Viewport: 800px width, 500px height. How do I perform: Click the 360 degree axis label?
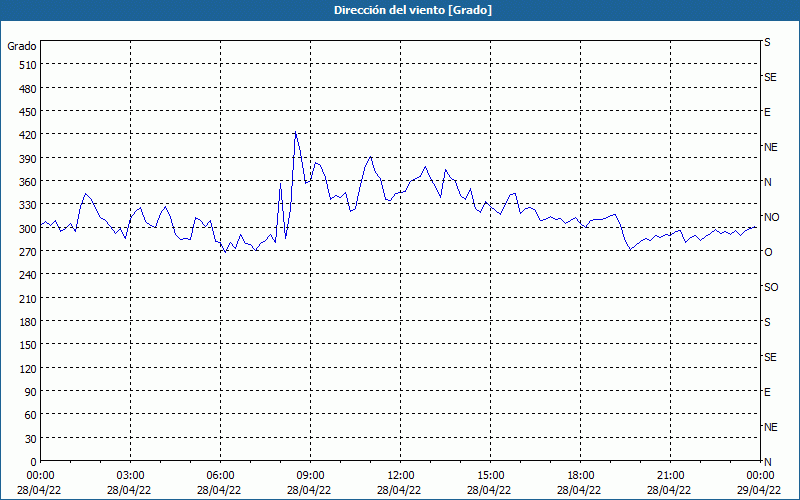click(28, 182)
